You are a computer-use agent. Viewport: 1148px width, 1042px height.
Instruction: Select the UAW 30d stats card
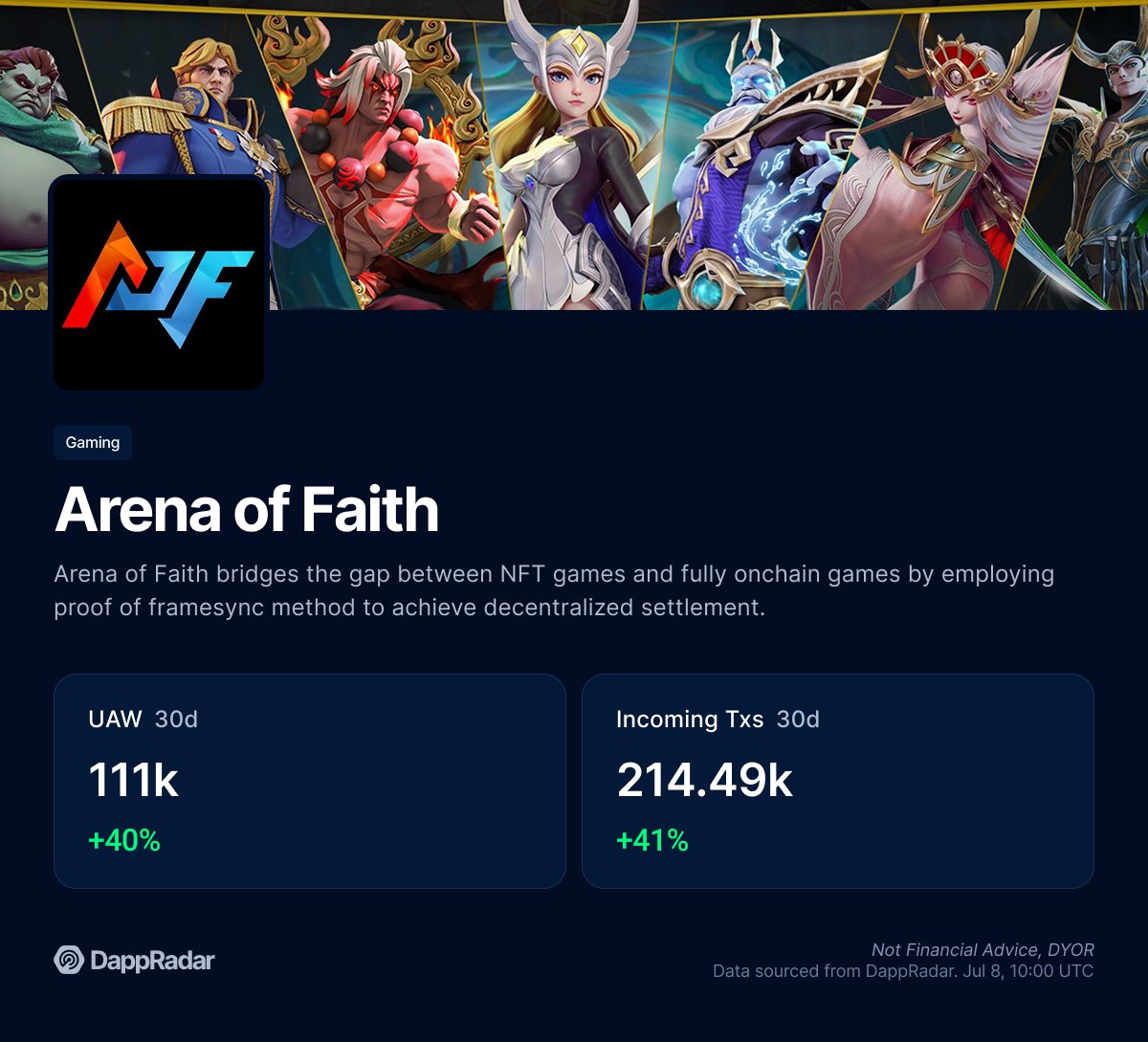click(x=310, y=781)
